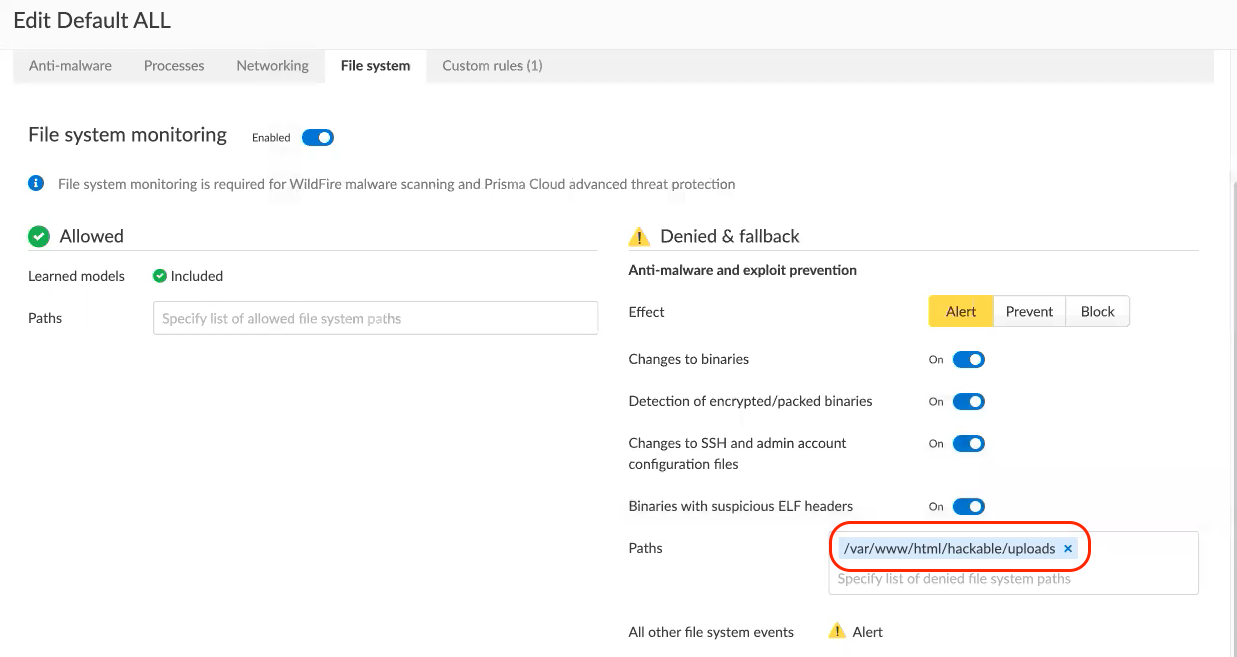
Task: Focus the denied file system paths input
Action: coord(1012,578)
